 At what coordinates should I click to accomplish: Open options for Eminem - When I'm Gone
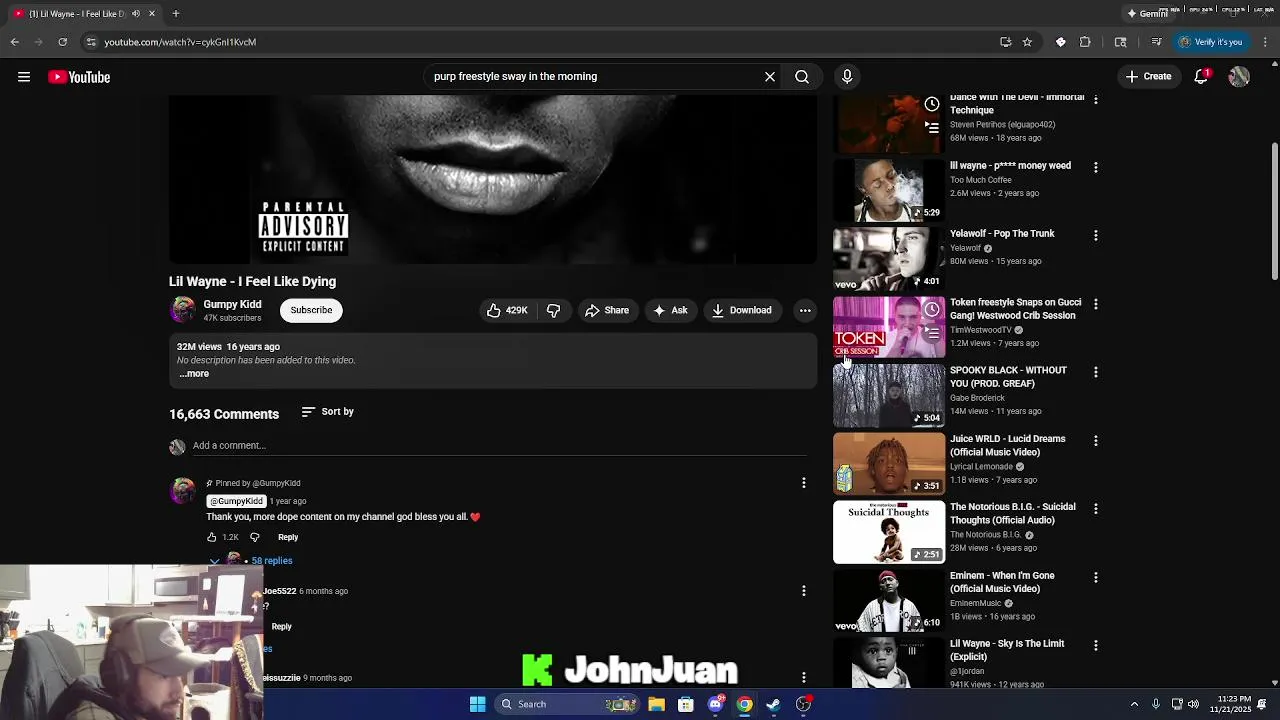[x=1096, y=577]
